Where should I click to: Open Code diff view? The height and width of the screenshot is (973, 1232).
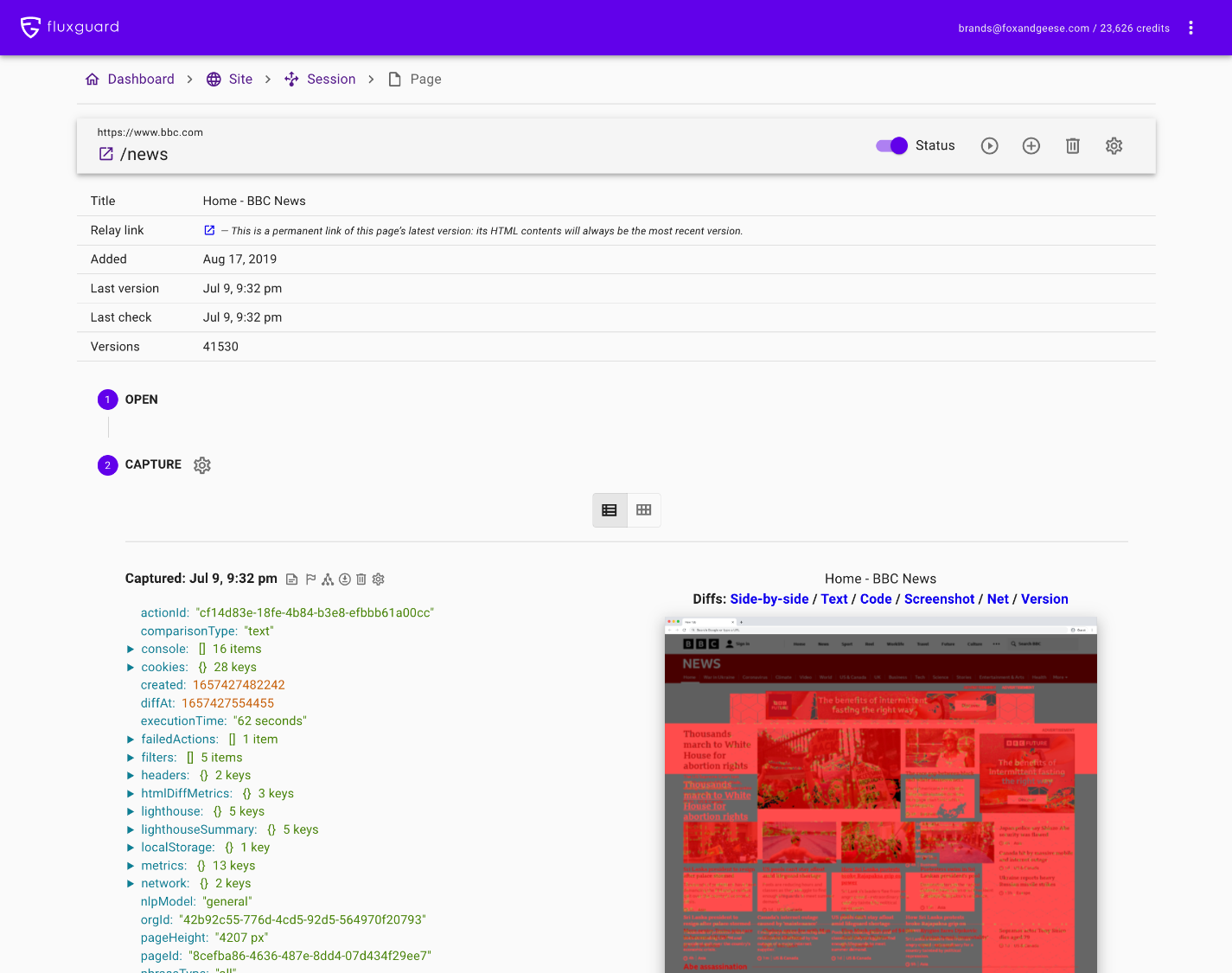(876, 599)
